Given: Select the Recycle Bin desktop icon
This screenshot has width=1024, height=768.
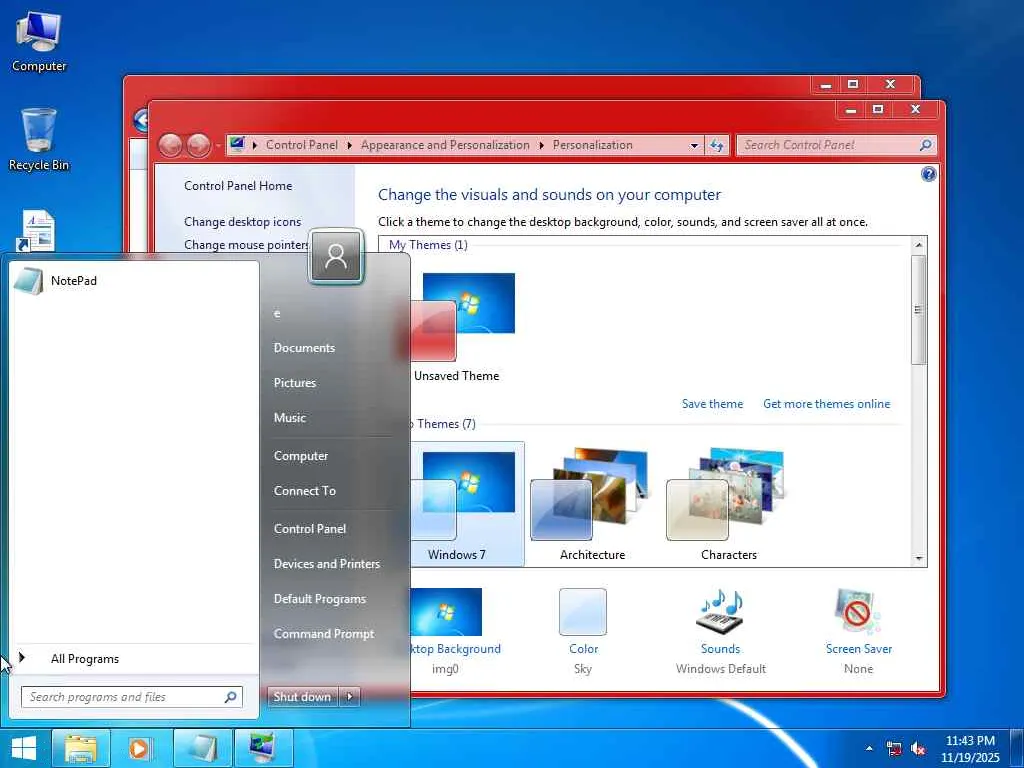Looking at the screenshot, I should click(39, 139).
